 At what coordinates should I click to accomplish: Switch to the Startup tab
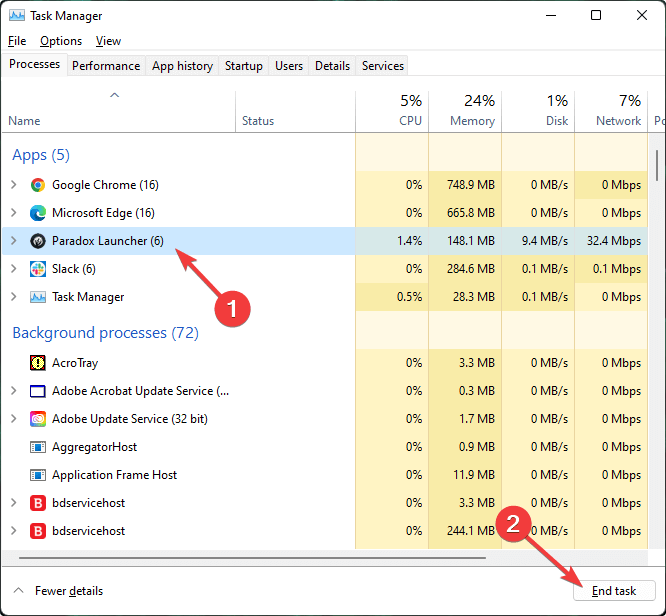(x=243, y=66)
